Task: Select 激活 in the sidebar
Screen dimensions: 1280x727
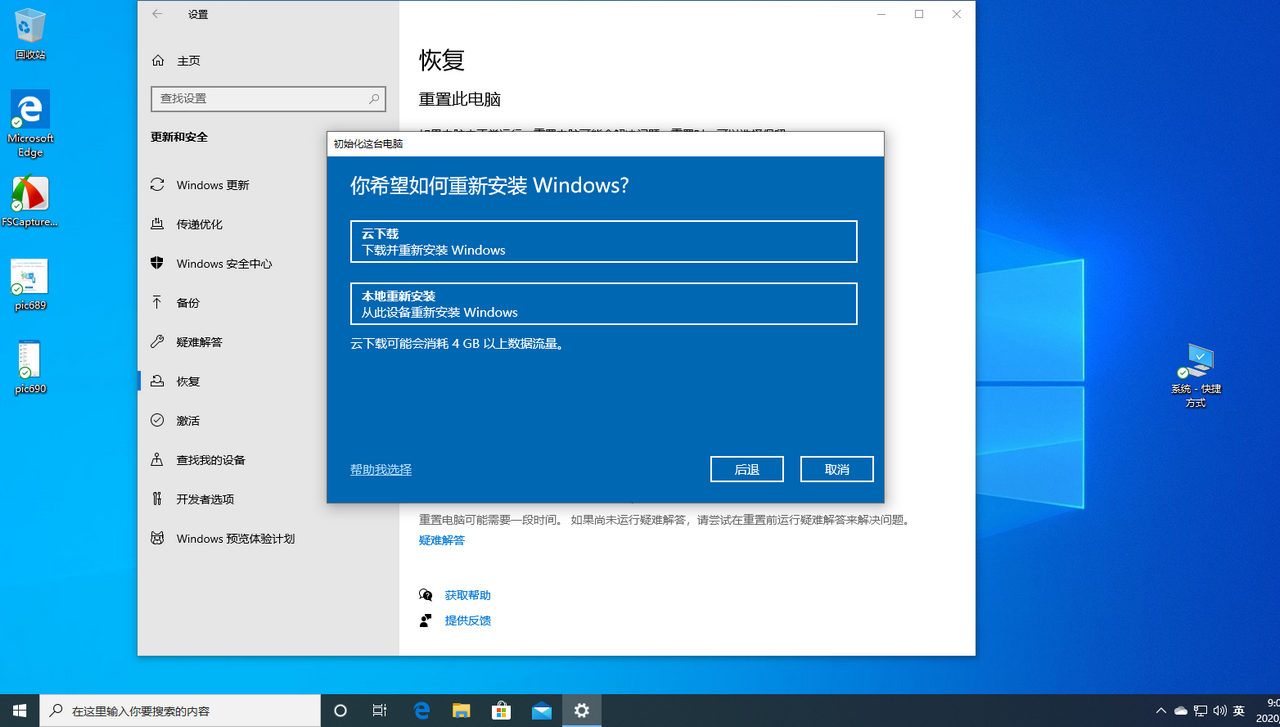Action: click(x=187, y=420)
